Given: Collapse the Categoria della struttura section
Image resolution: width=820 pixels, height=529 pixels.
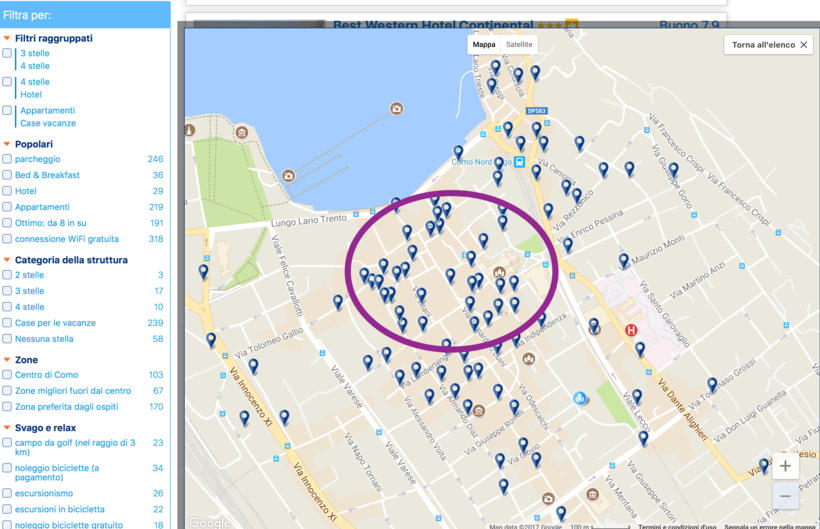Looking at the screenshot, I should tap(7, 260).
